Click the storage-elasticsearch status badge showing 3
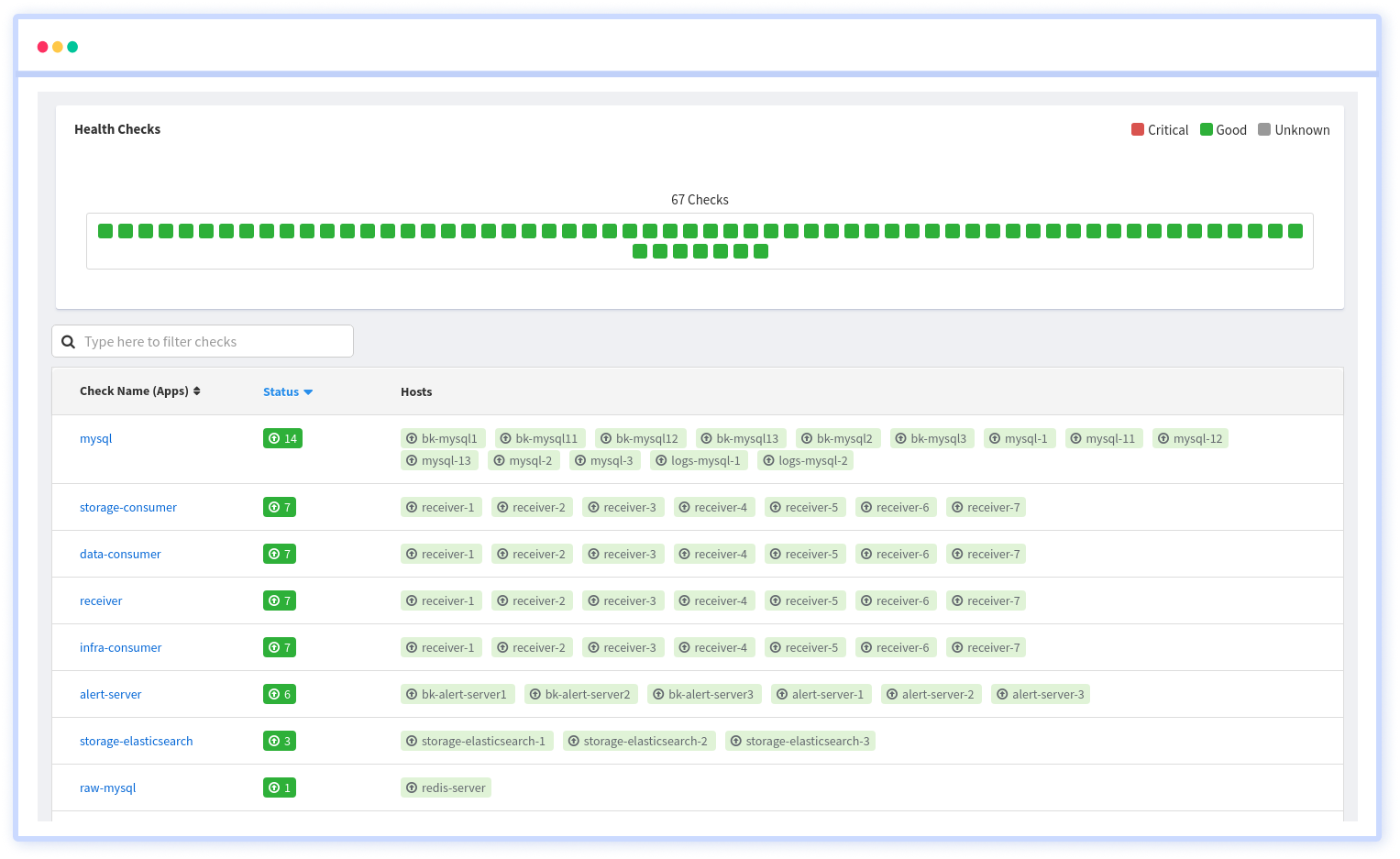The image size is (1400, 859). point(280,742)
